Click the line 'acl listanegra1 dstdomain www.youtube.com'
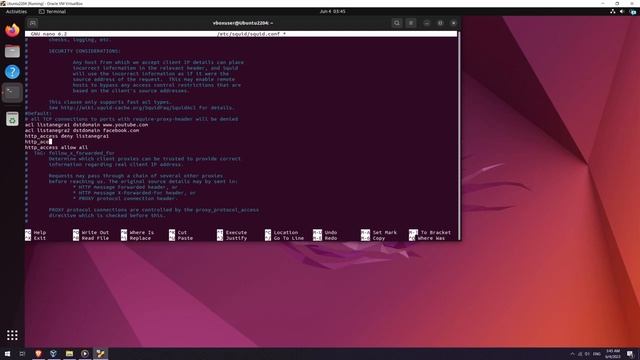The width and height of the screenshot is (640, 360). (87, 124)
